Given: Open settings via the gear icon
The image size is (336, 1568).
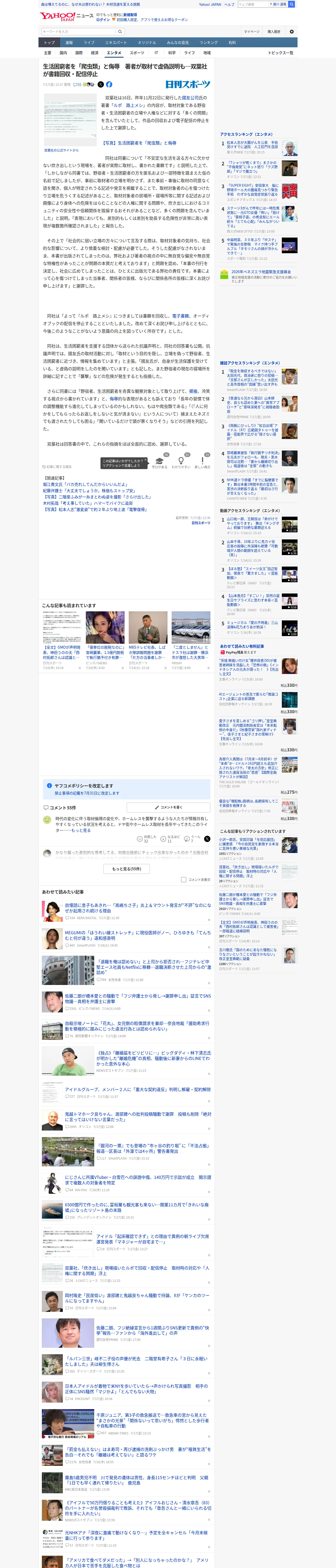Looking at the screenshot, I should tap(292, 32).
